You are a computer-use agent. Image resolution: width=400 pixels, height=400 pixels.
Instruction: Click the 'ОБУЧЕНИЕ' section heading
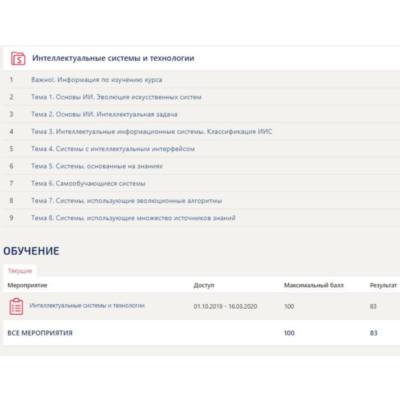point(31,251)
